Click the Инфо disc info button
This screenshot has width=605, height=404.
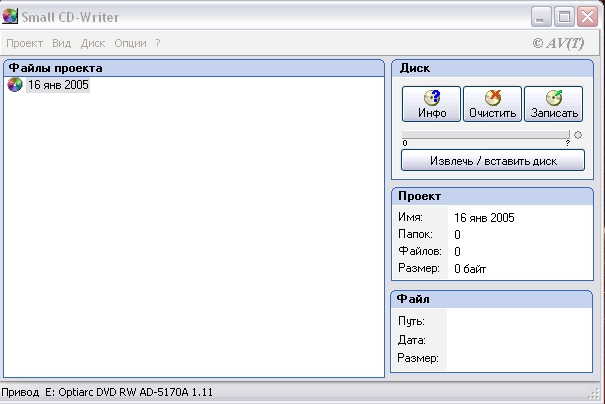[431, 104]
